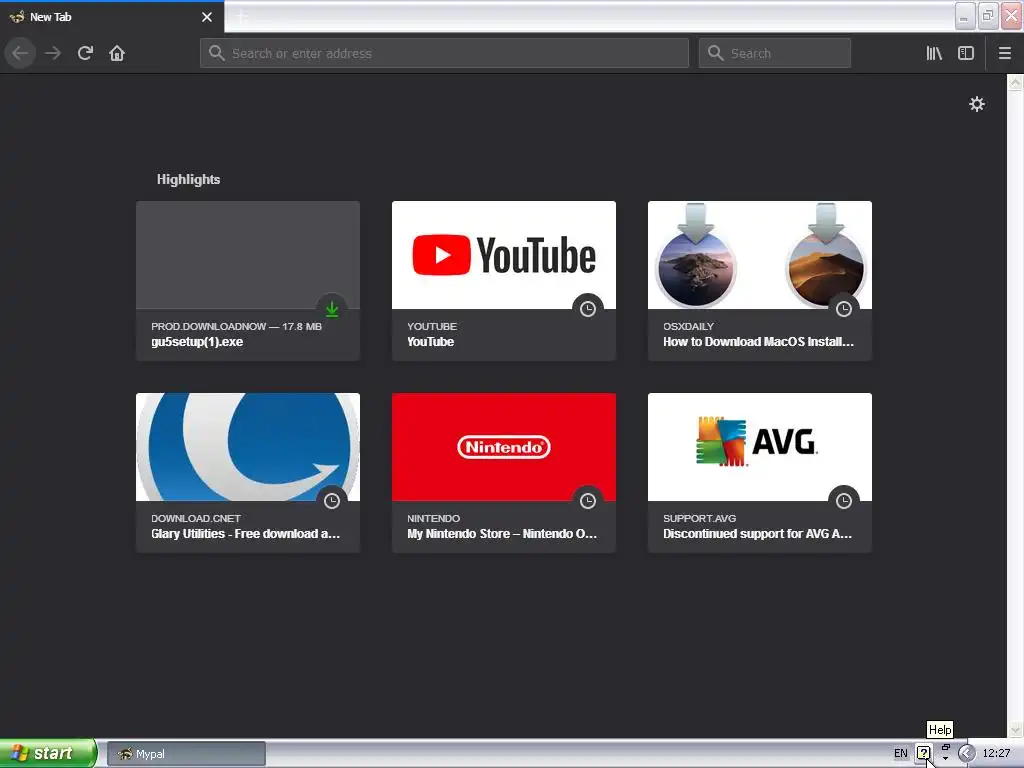Open the Library bookmarks icon
This screenshot has height=768, width=1024.
click(934, 53)
